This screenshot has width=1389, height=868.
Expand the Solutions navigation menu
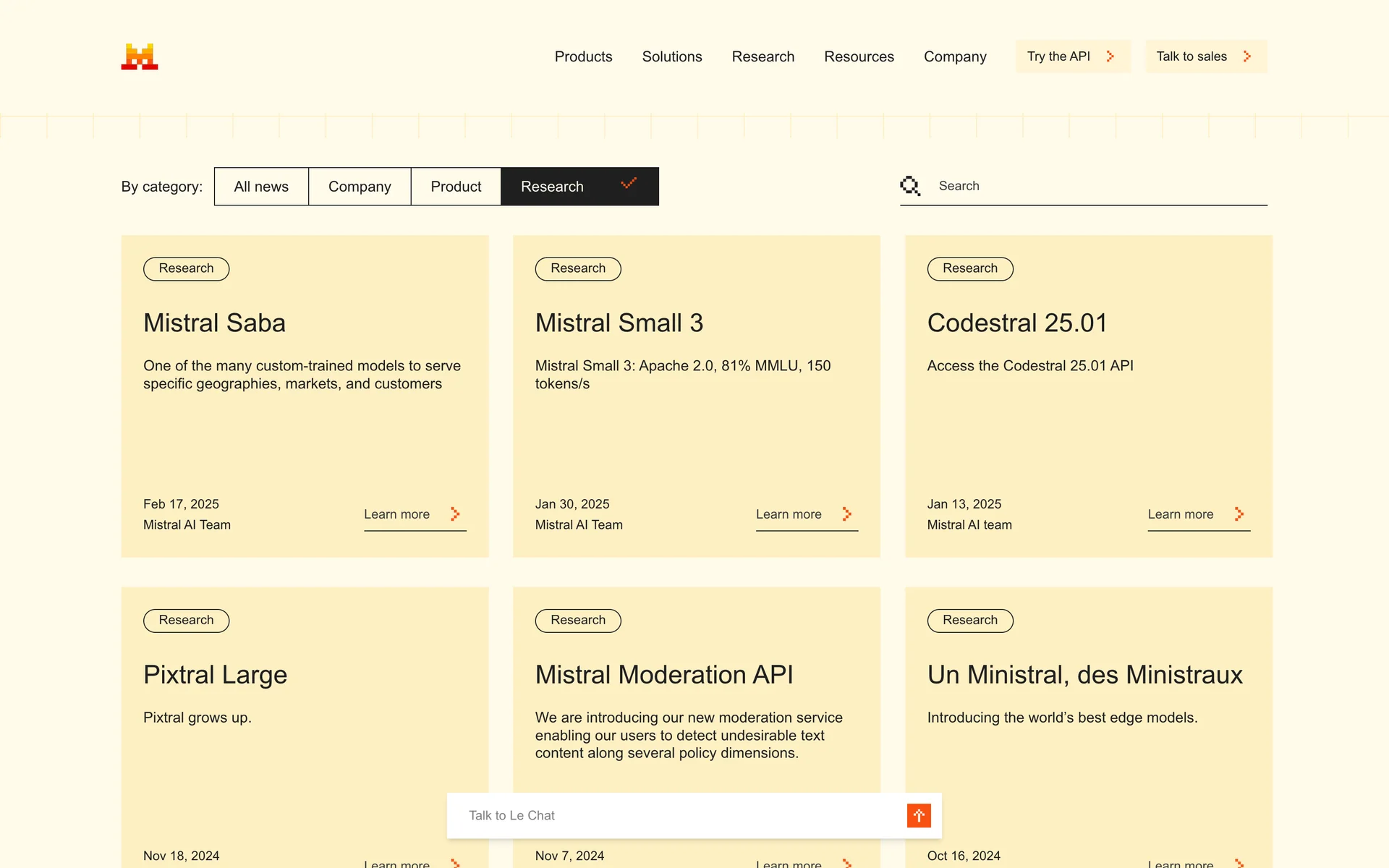(x=671, y=56)
